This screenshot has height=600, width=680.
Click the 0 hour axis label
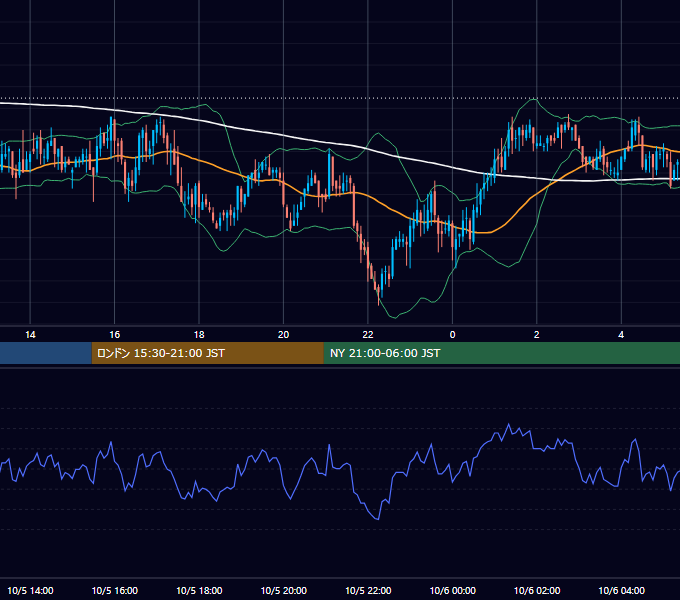pos(452,334)
